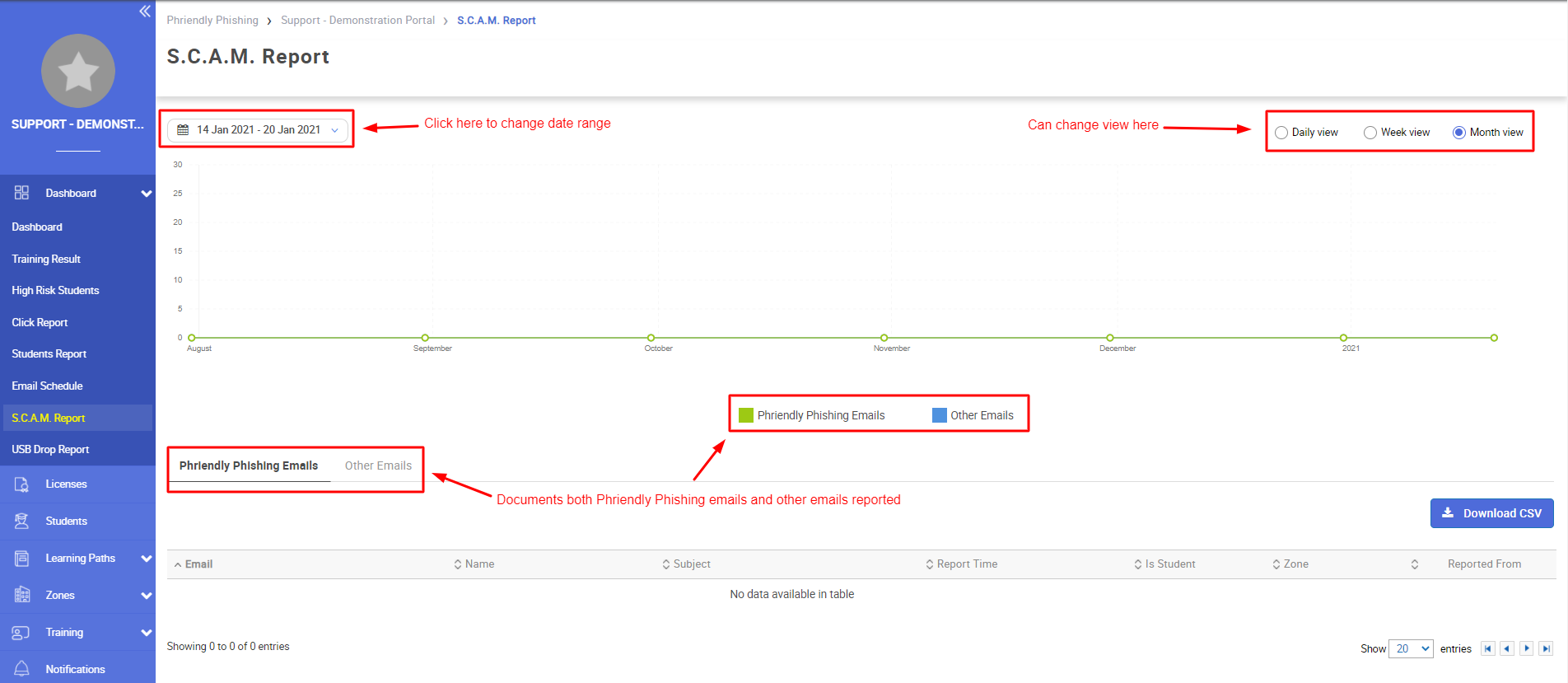Click the Notifications bell icon
Image resolution: width=1568 pixels, height=683 pixels.
pyautogui.click(x=21, y=669)
